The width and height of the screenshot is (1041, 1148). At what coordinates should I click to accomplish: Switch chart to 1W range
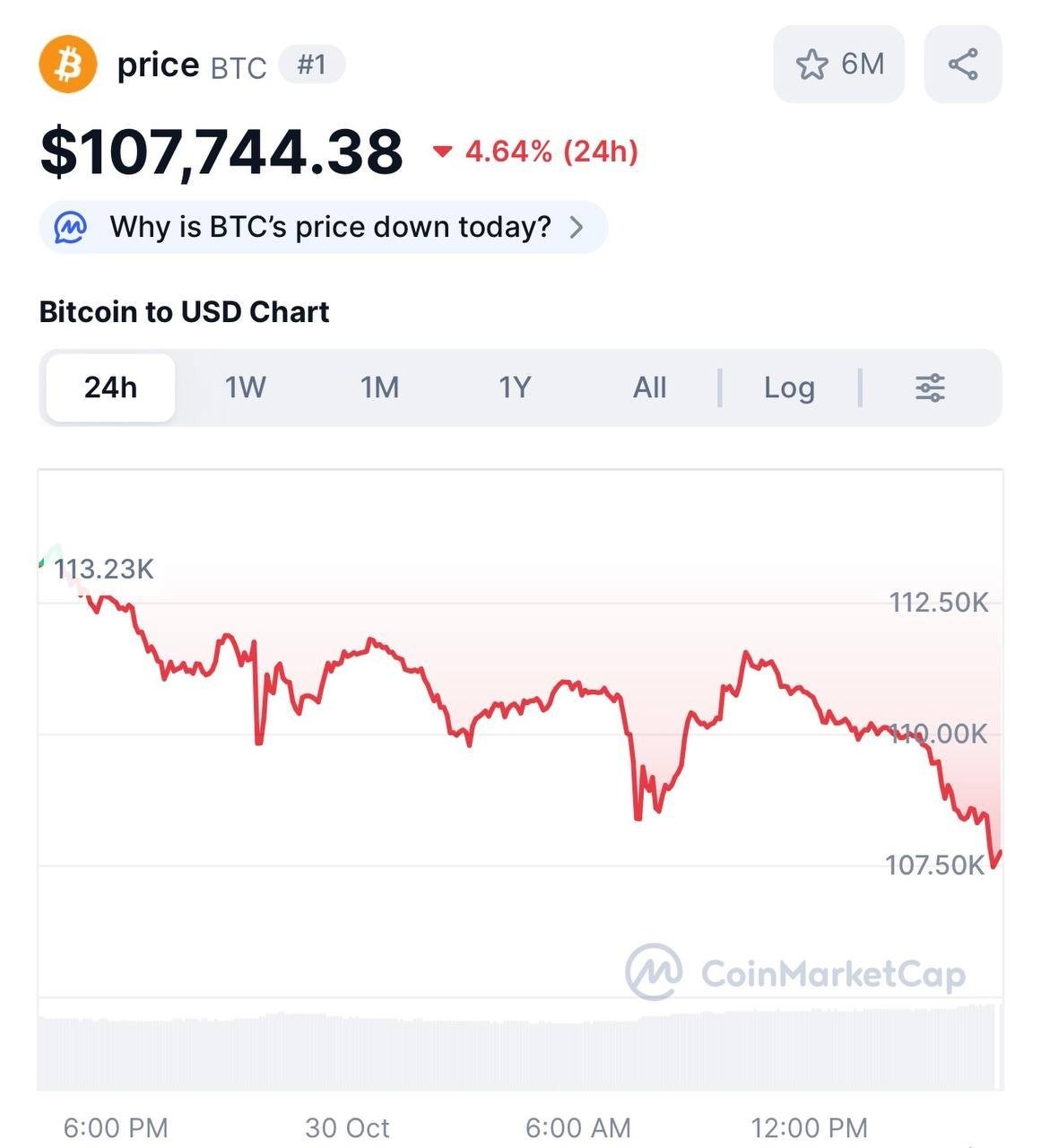(245, 388)
